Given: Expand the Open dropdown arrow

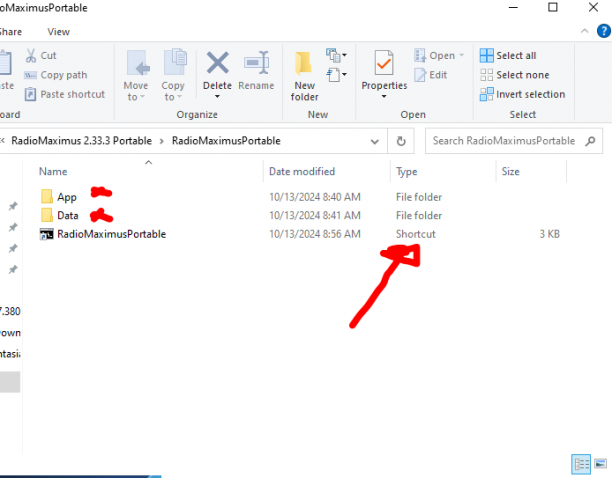Looking at the screenshot, I should point(461,55).
